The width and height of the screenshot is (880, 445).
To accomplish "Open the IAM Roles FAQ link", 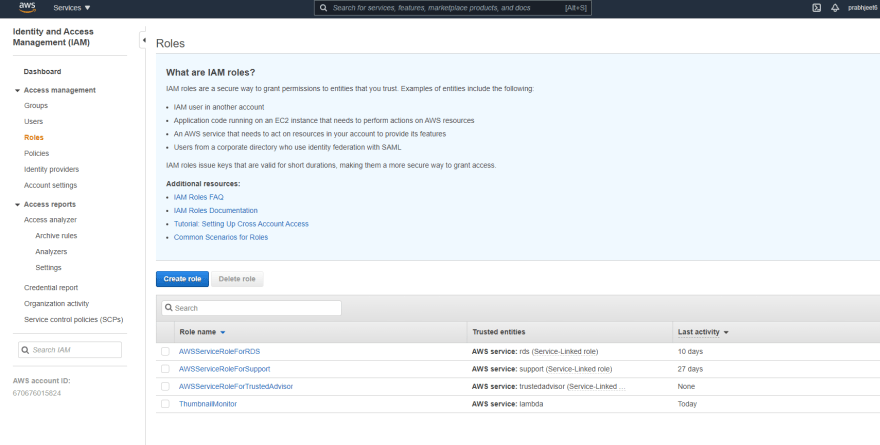I will pyautogui.click(x=198, y=197).
